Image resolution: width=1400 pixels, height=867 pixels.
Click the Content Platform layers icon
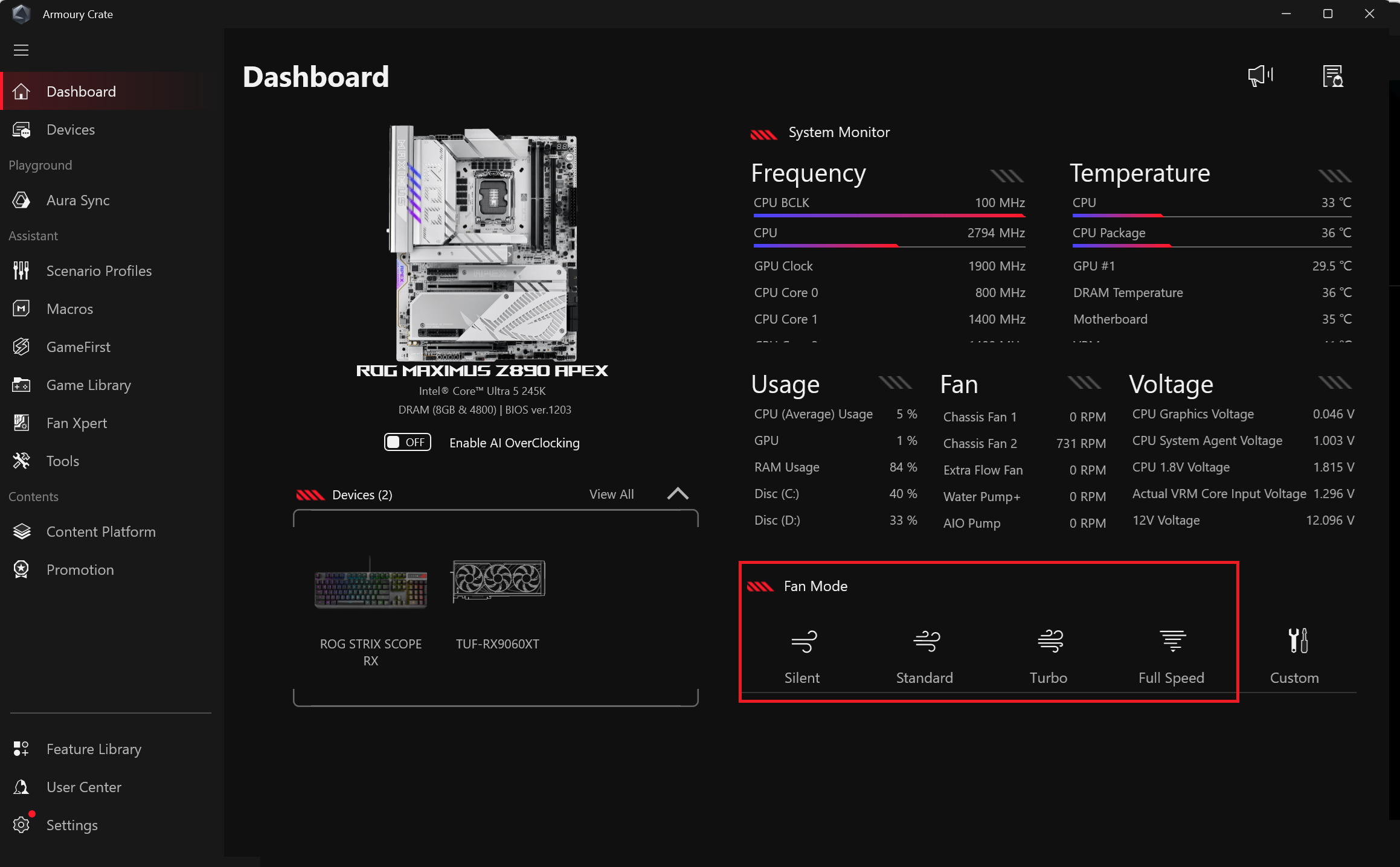21,532
